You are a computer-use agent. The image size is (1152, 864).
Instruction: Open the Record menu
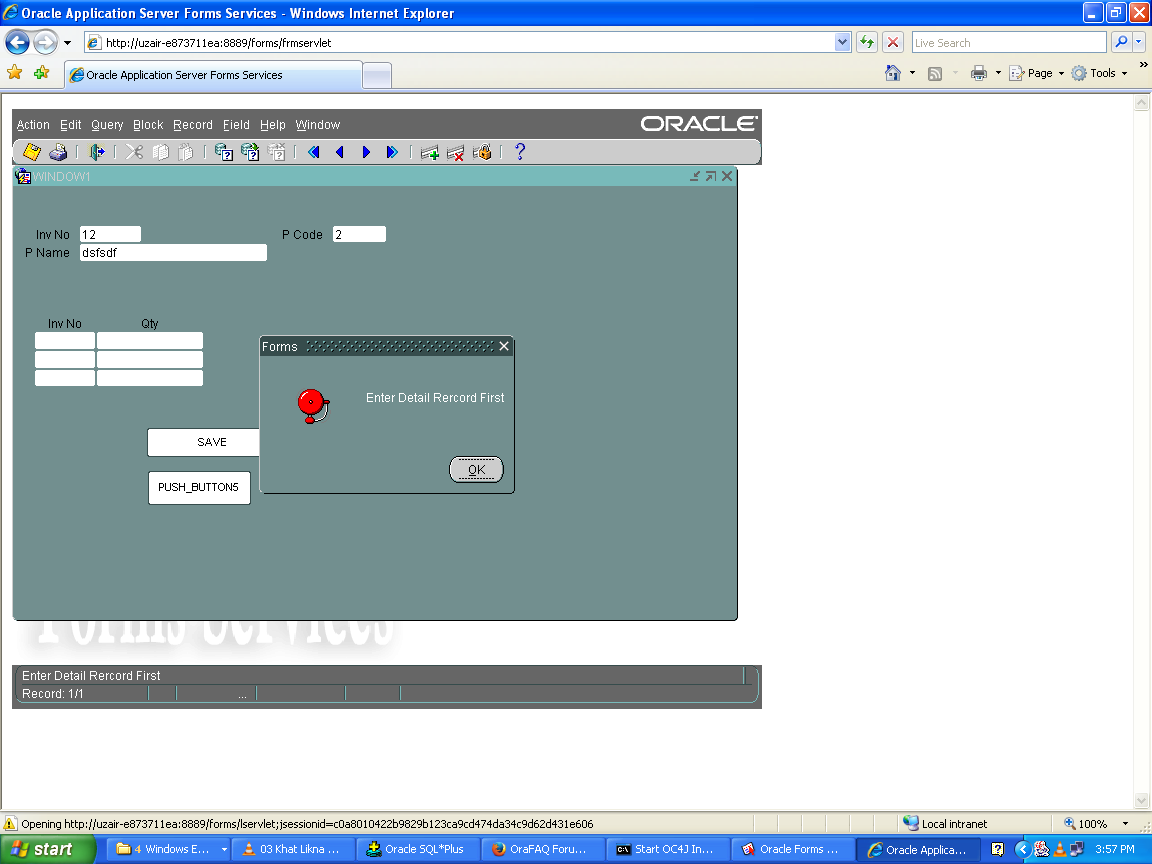pos(192,125)
